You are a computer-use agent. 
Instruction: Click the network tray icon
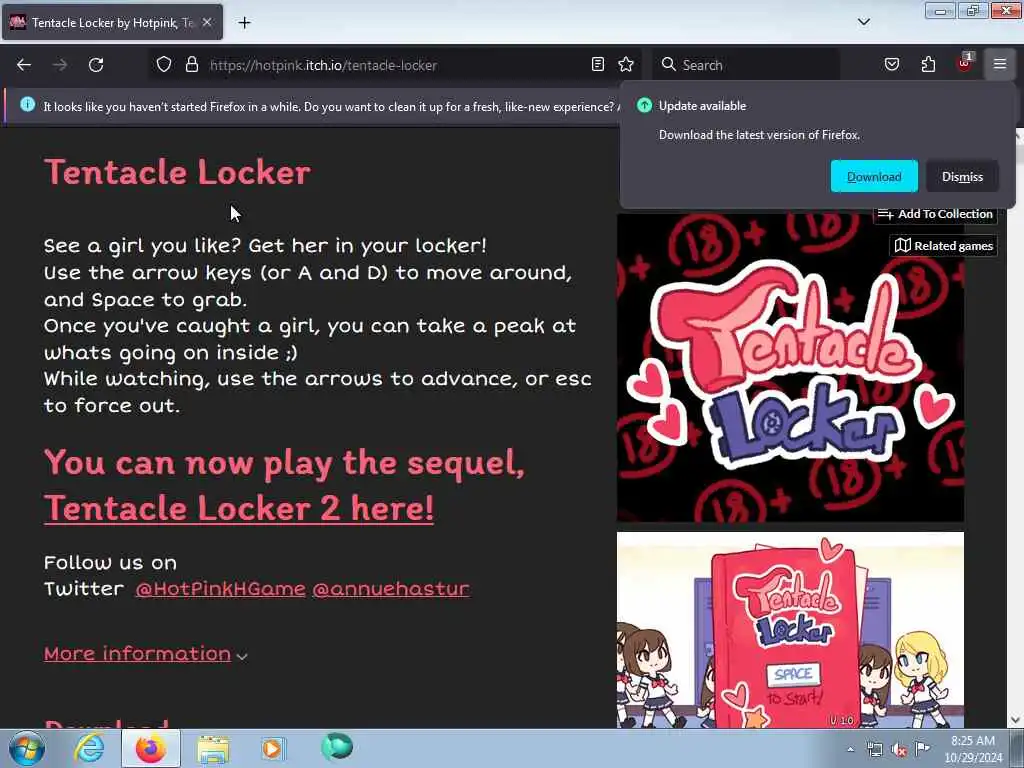875,750
